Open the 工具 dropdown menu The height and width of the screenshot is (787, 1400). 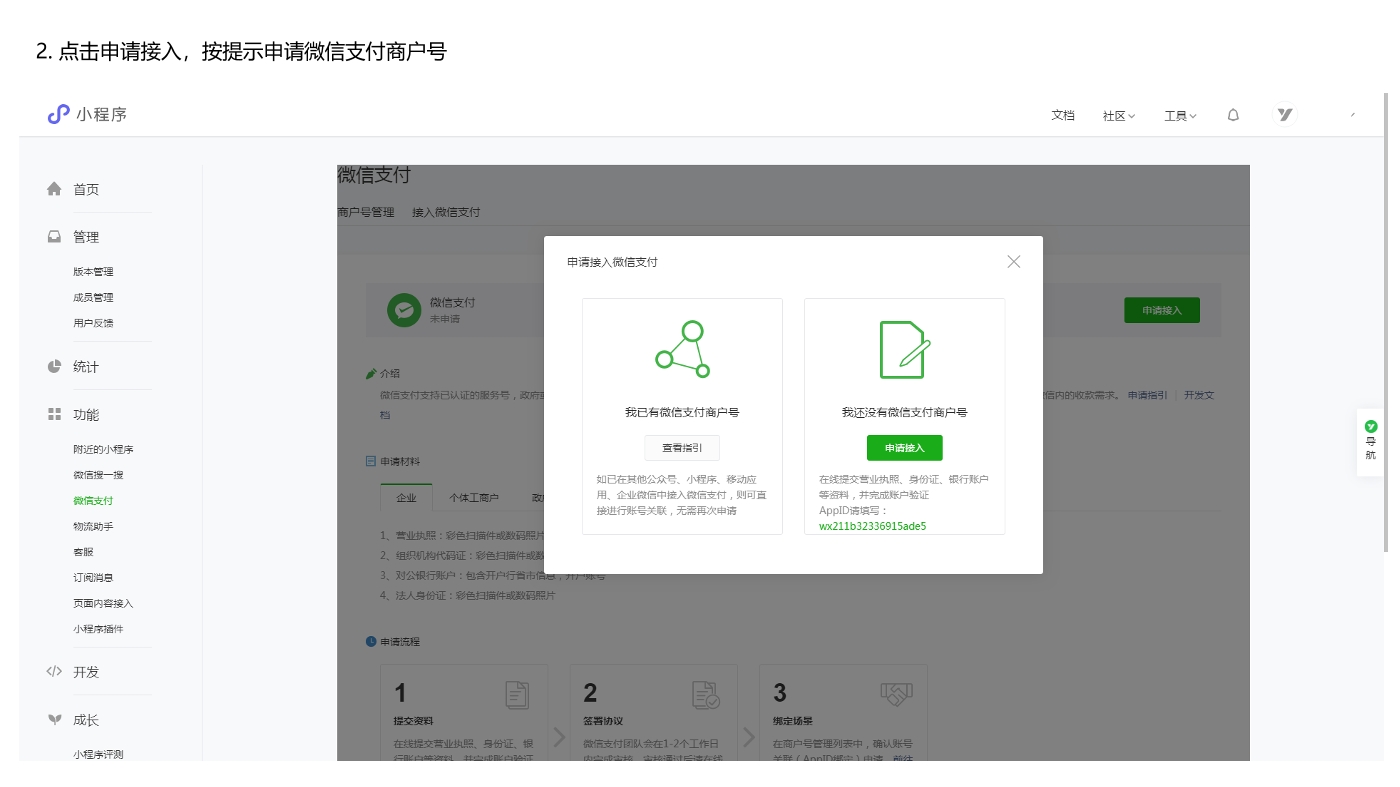pyautogui.click(x=1180, y=116)
